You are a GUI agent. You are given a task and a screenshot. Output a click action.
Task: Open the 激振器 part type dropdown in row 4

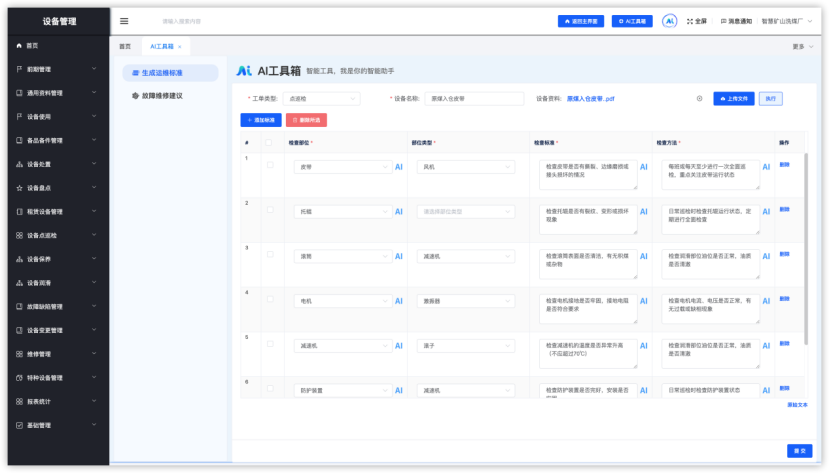click(x=466, y=301)
